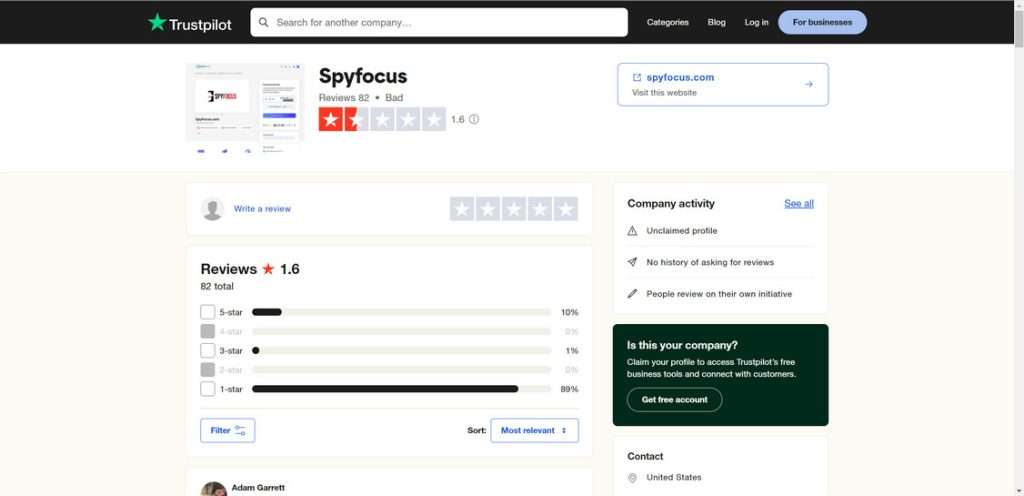Open the Trustpilot logo home link
Viewport: 1024px width, 496px height.
(x=189, y=23)
